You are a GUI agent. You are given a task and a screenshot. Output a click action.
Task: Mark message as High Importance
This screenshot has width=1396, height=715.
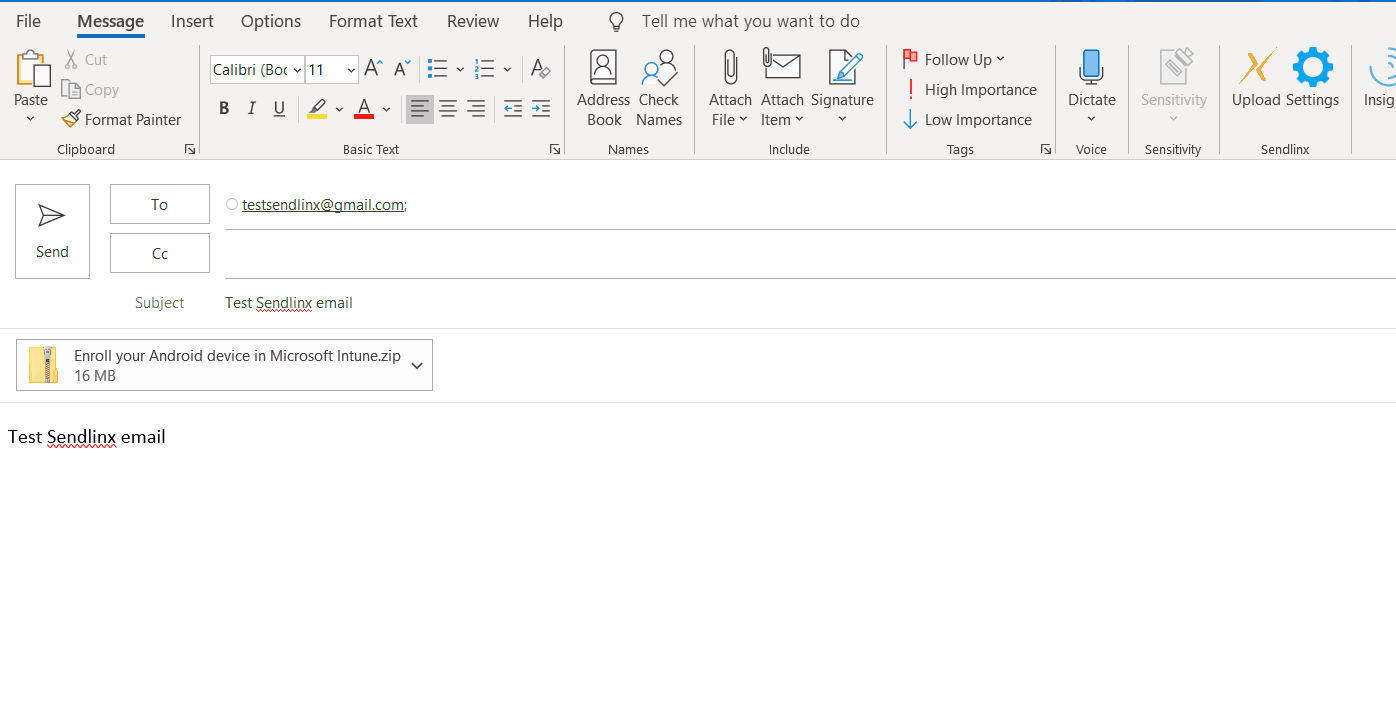pyautogui.click(x=970, y=89)
